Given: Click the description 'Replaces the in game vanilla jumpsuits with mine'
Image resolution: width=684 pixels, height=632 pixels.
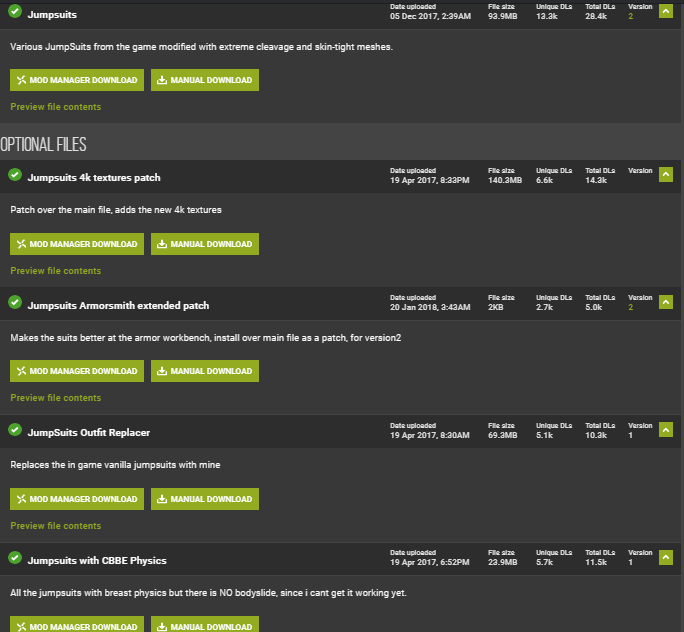Looking at the screenshot, I should [115, 465].
